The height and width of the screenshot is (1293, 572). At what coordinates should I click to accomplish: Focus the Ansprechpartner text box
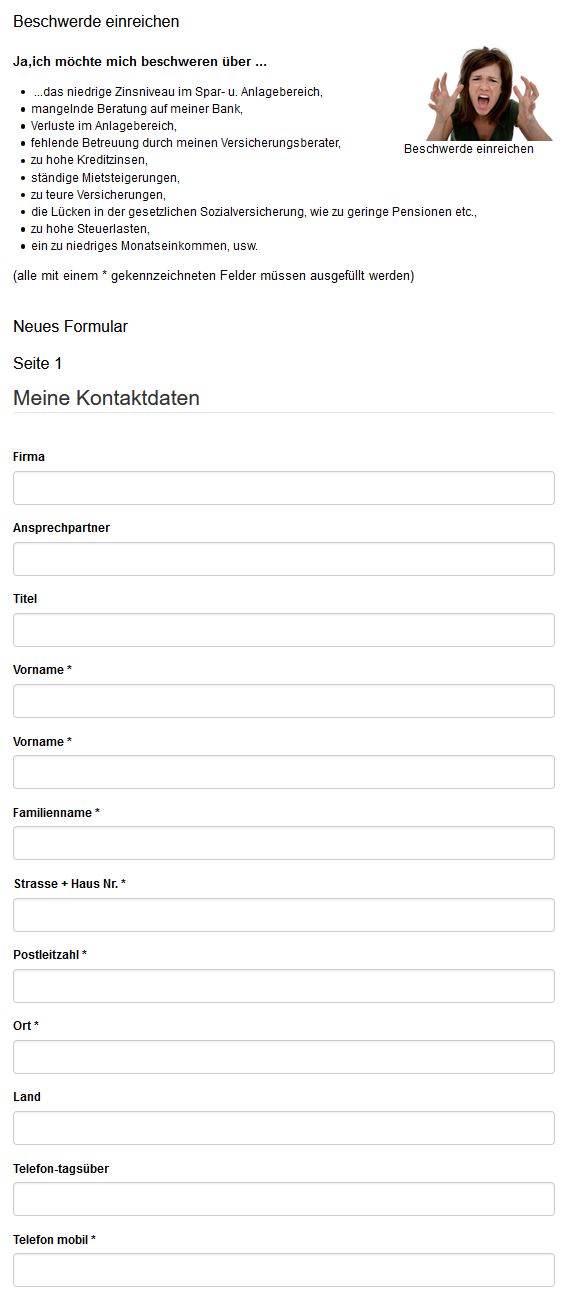tap(283, 559)
